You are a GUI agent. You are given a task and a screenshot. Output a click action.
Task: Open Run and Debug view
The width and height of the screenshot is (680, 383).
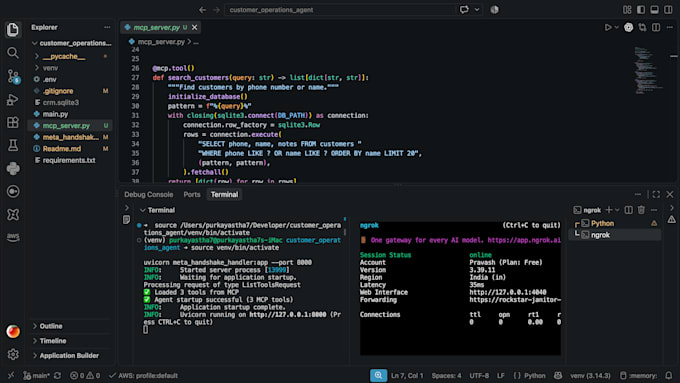(x=13, y=100)
